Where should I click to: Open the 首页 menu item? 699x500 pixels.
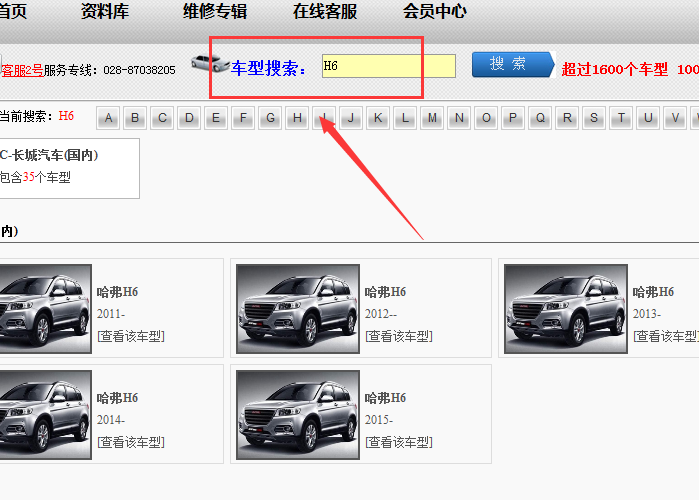12,11
